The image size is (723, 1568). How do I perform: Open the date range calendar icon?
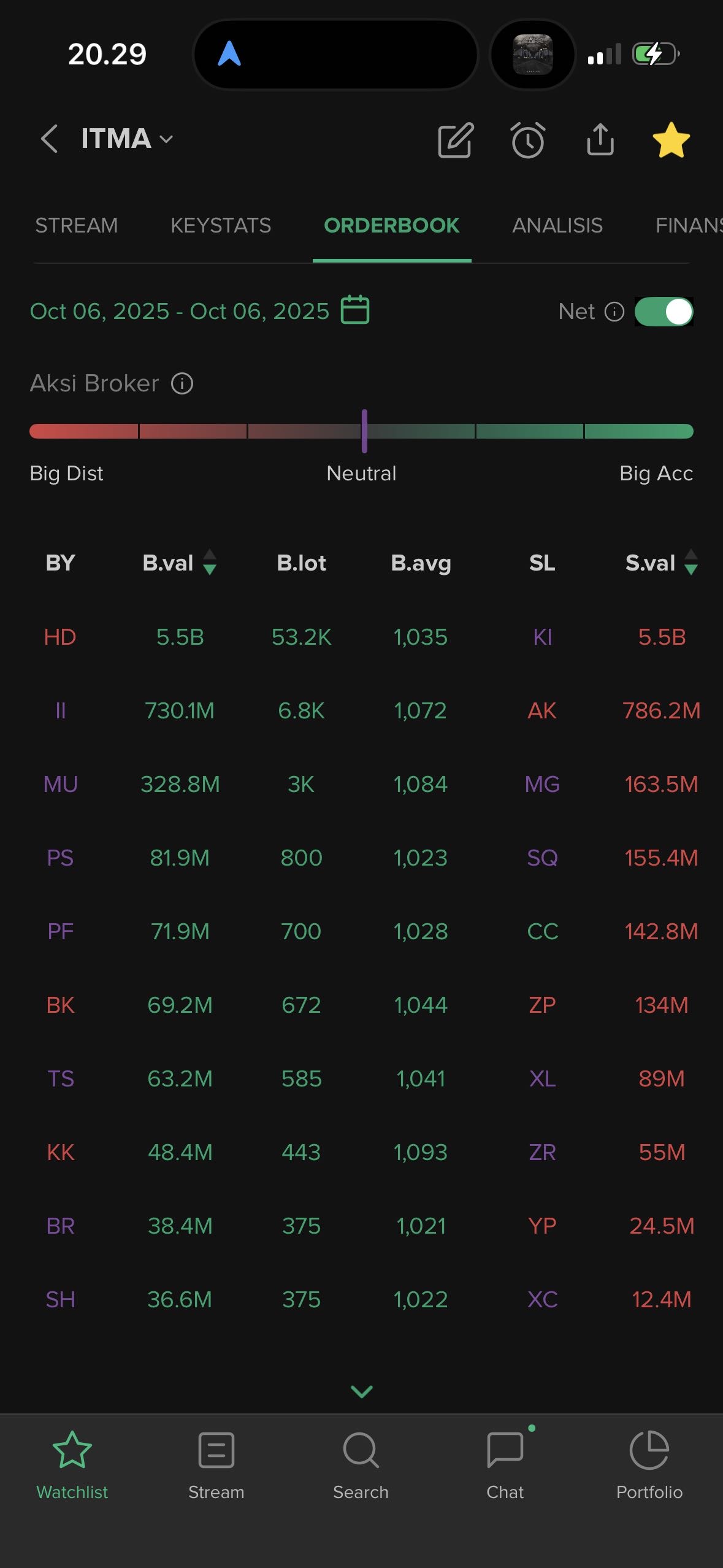click(x=355, y=310)
